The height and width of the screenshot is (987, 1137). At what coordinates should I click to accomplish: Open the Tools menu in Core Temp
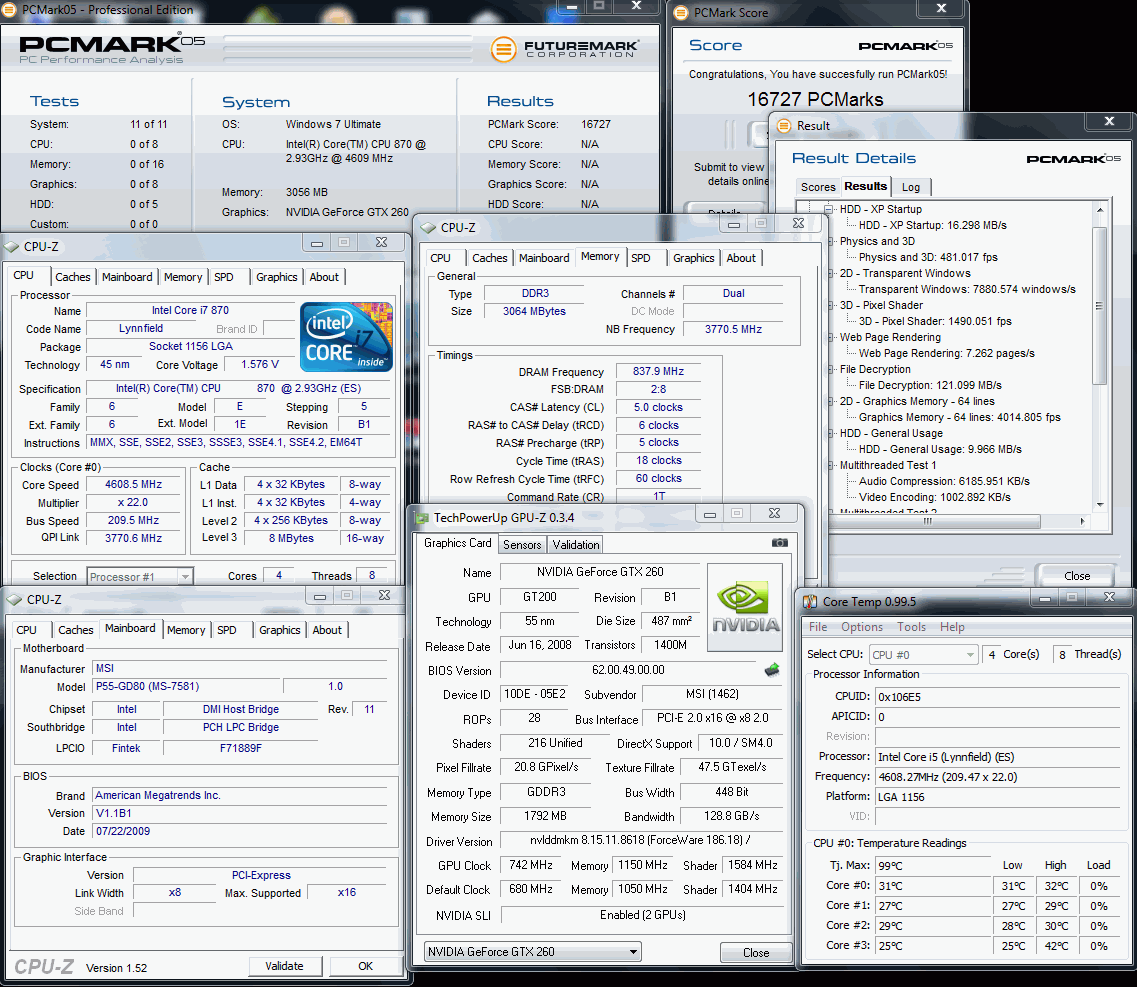tap(911, 627)
